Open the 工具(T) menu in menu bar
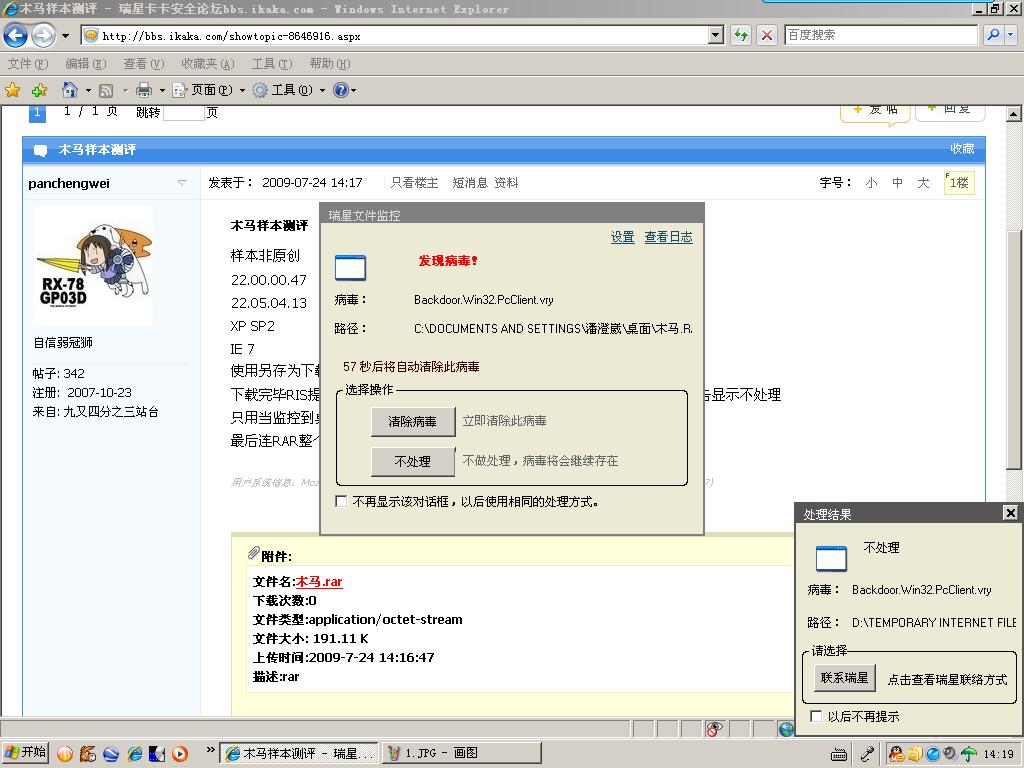 click(x=272, y=63)
